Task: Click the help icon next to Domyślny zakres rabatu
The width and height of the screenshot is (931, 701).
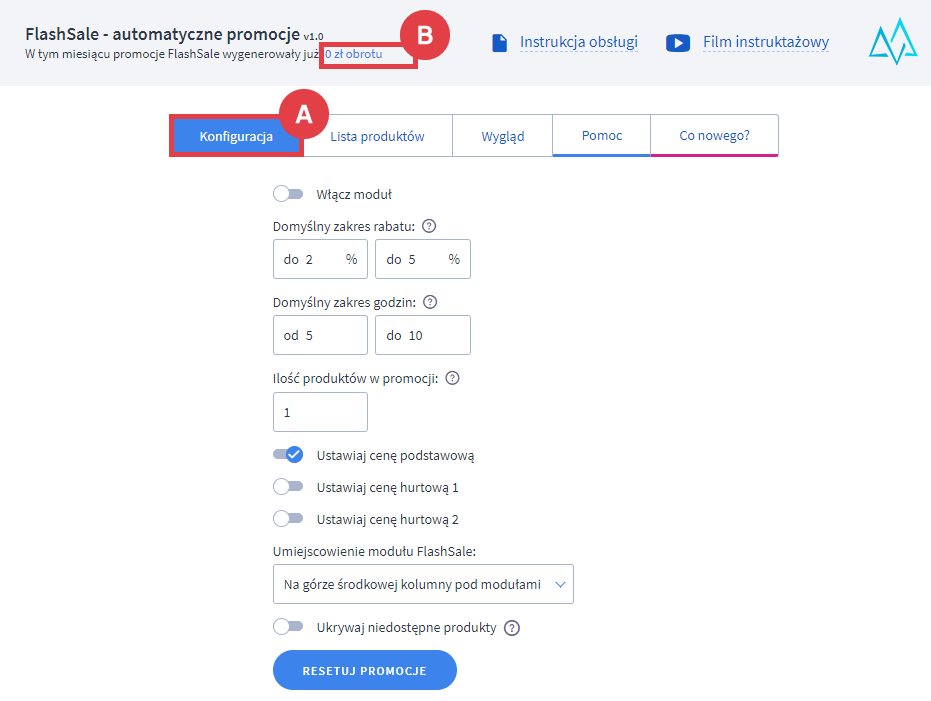Action: tap(429, 226)
